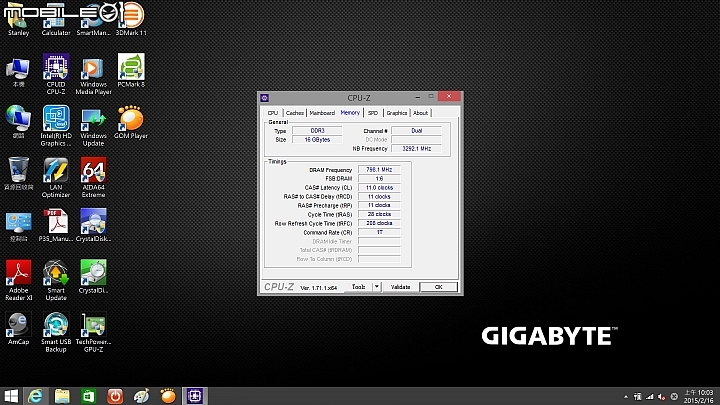Image resolution: width=720 pixels, height=405 pixels.
Task: Open TechPowerUp GPU-Z desktop icon
Action: tap(93, 332)
